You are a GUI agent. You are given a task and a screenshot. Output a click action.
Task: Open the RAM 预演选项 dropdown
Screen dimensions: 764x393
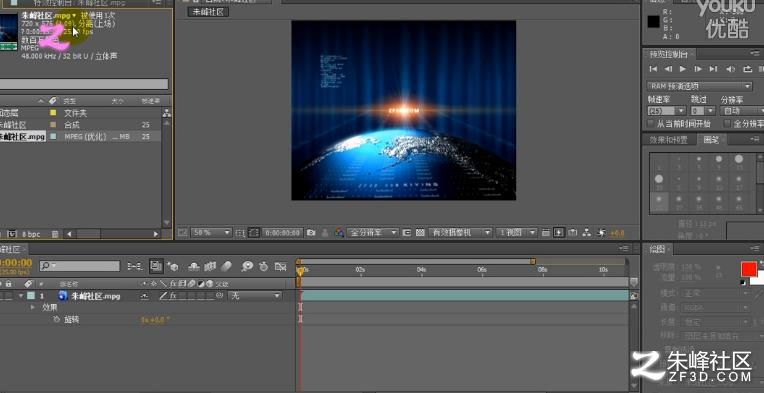tap(700, 86)
